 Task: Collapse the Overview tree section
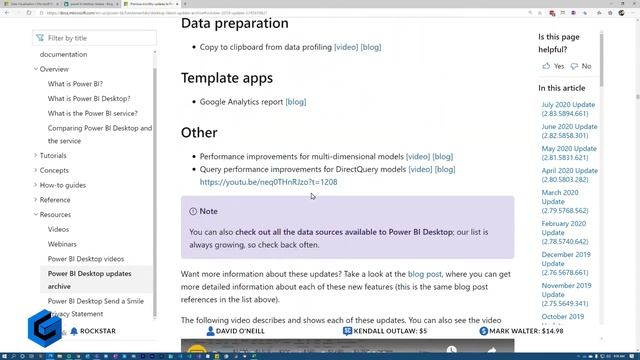pyautogui.click(x=36, y=69)
